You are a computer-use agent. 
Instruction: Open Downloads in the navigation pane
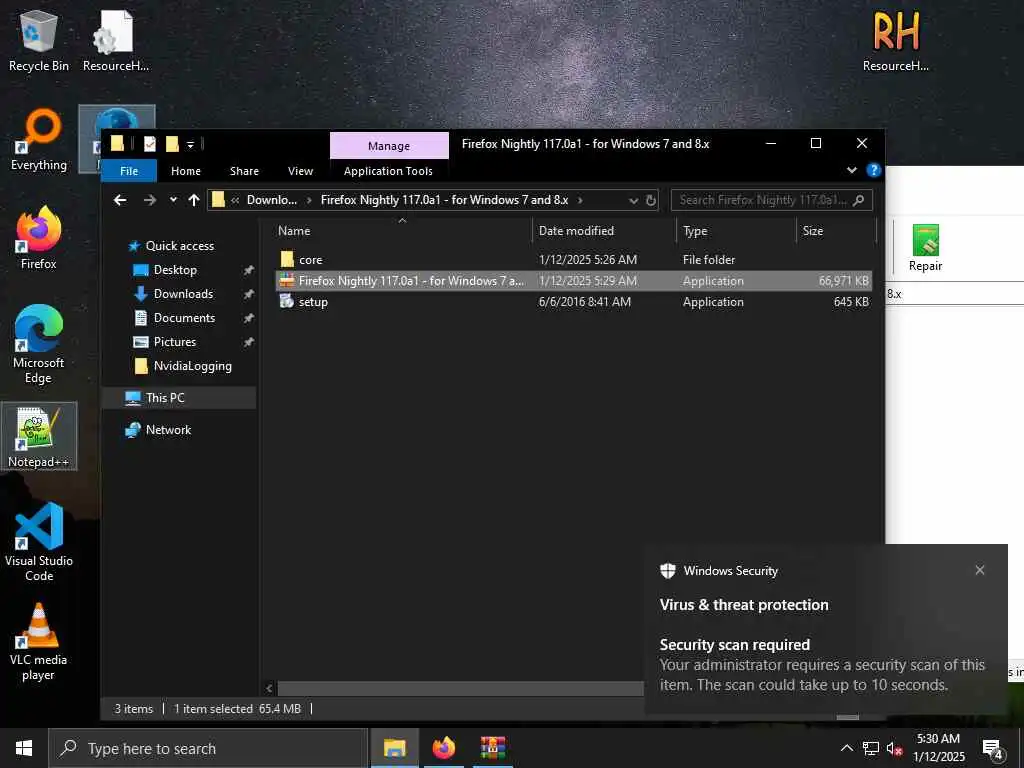click(x=183, y=294)
